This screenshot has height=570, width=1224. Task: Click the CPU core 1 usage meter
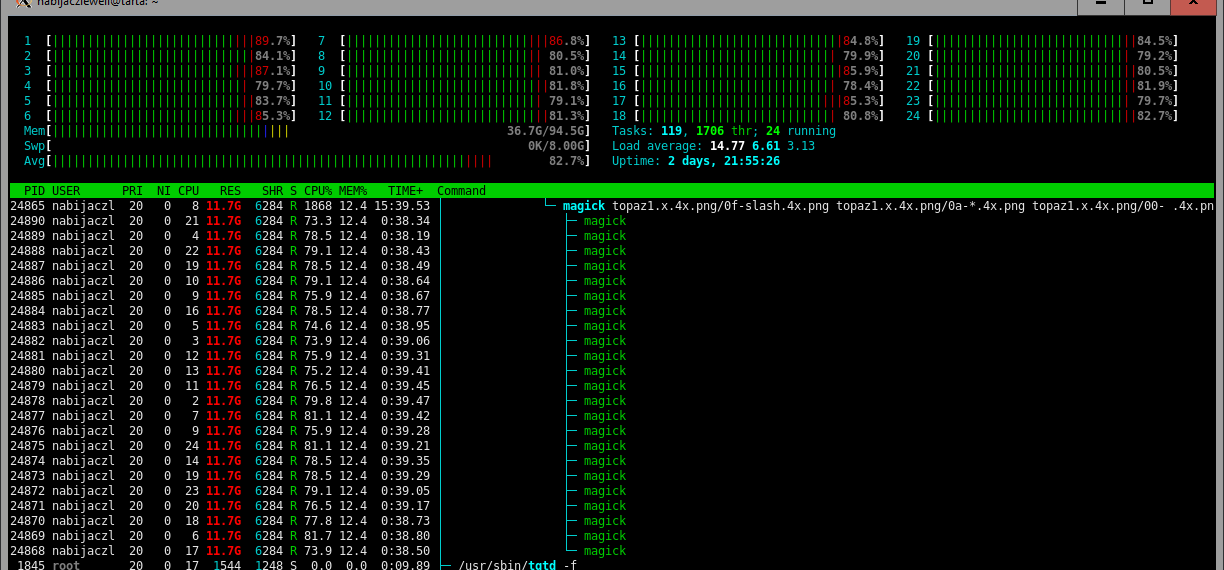click(160, 41)
